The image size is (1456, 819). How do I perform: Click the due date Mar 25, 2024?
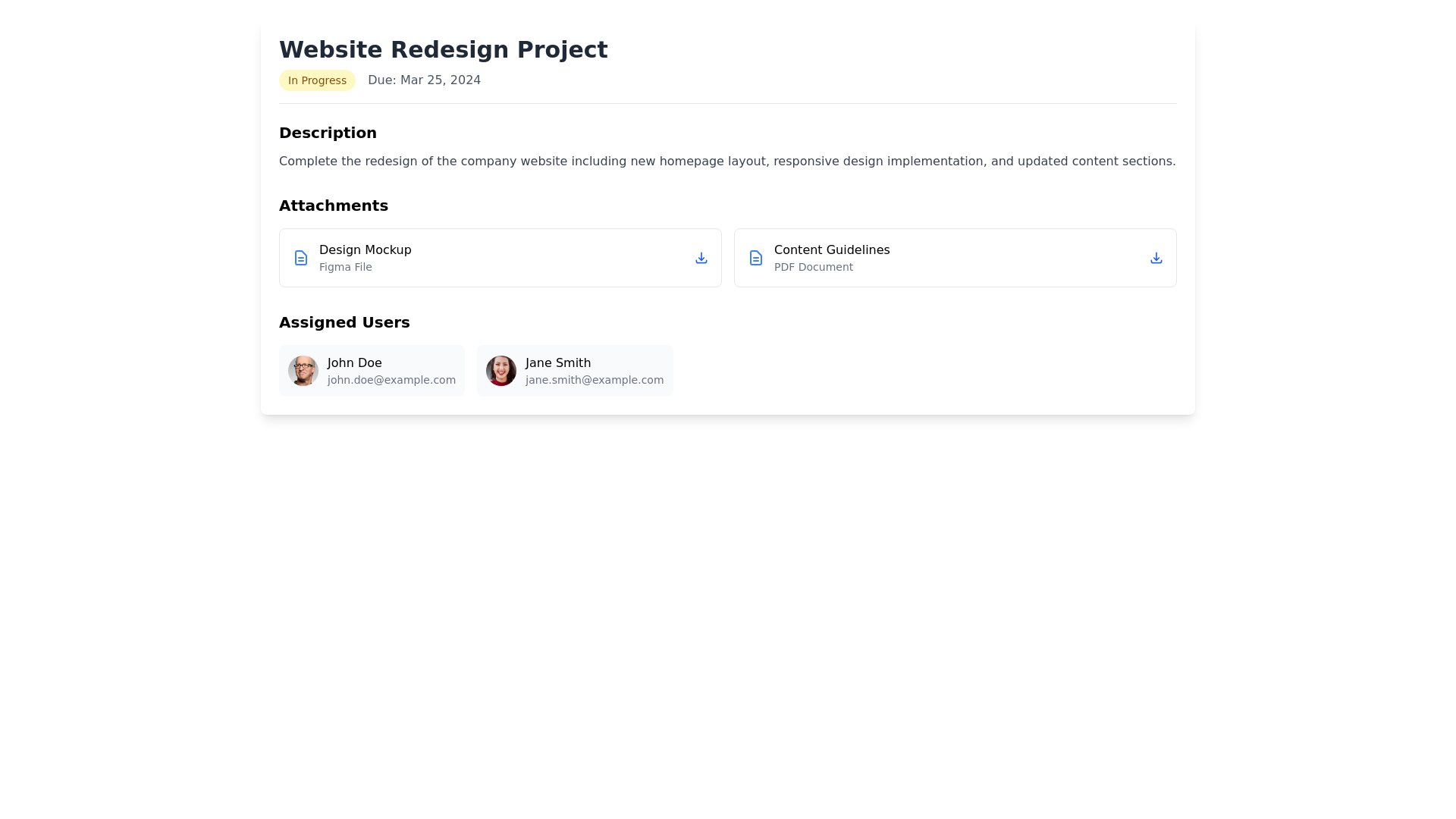pos(424,80)
